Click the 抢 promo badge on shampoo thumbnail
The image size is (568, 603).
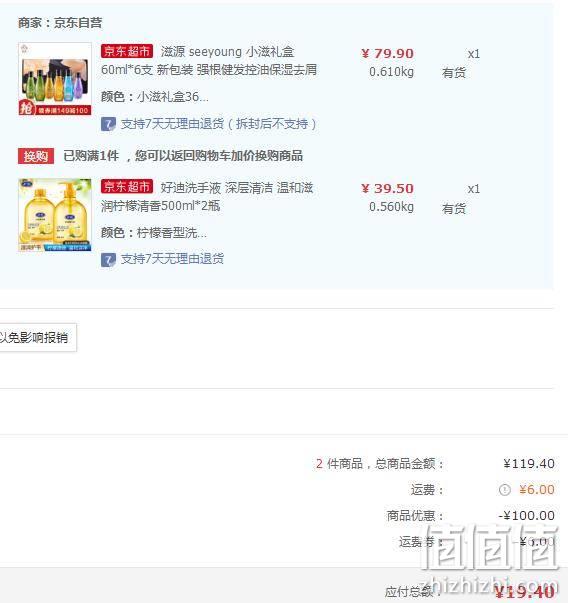pyautogui.click(x=27, y=108)
